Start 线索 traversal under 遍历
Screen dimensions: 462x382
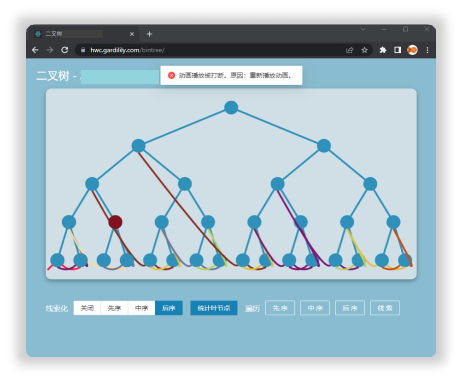[385, 308]
